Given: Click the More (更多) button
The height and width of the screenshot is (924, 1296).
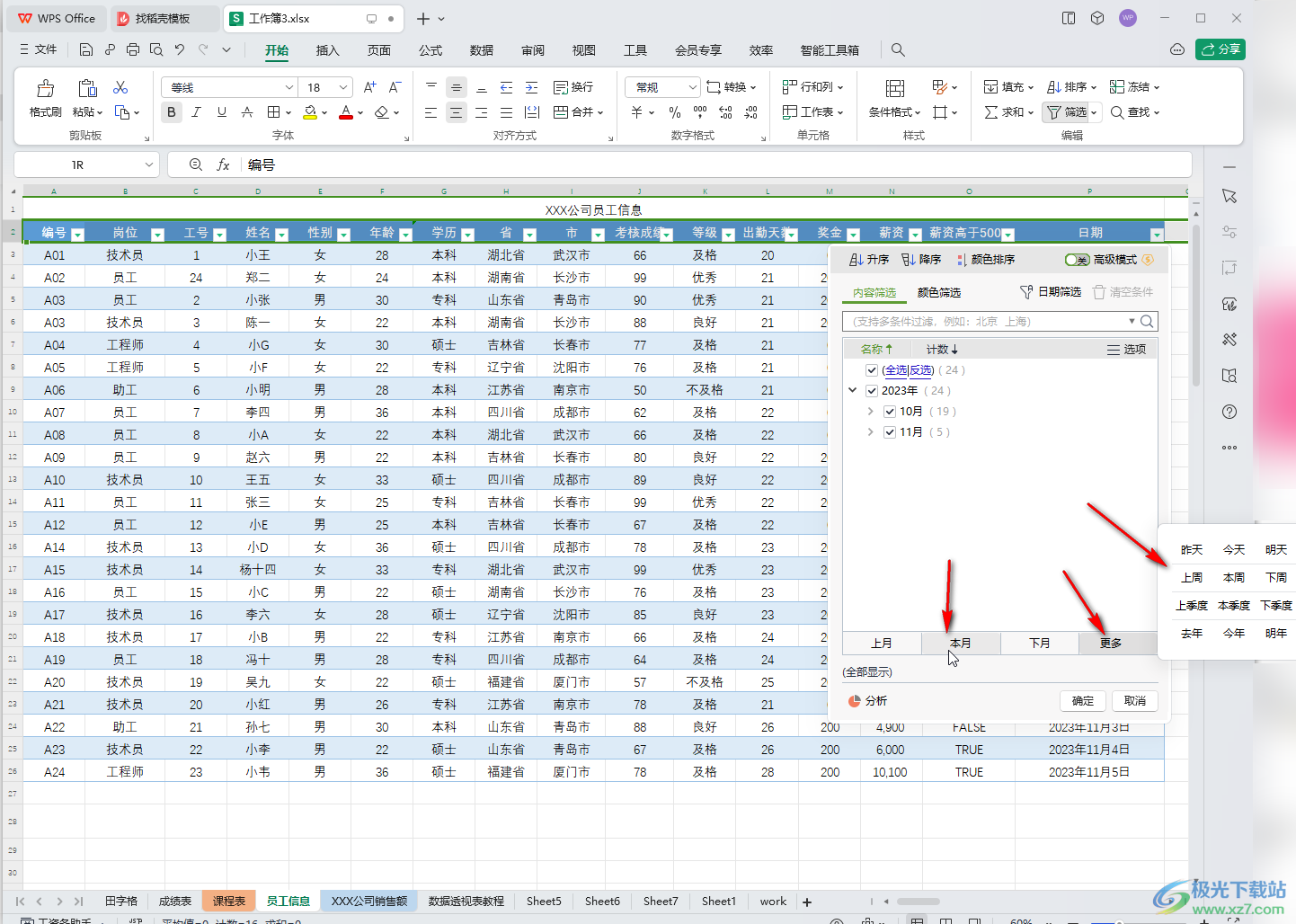Looking at the screenshot, I should (1111, 644).
